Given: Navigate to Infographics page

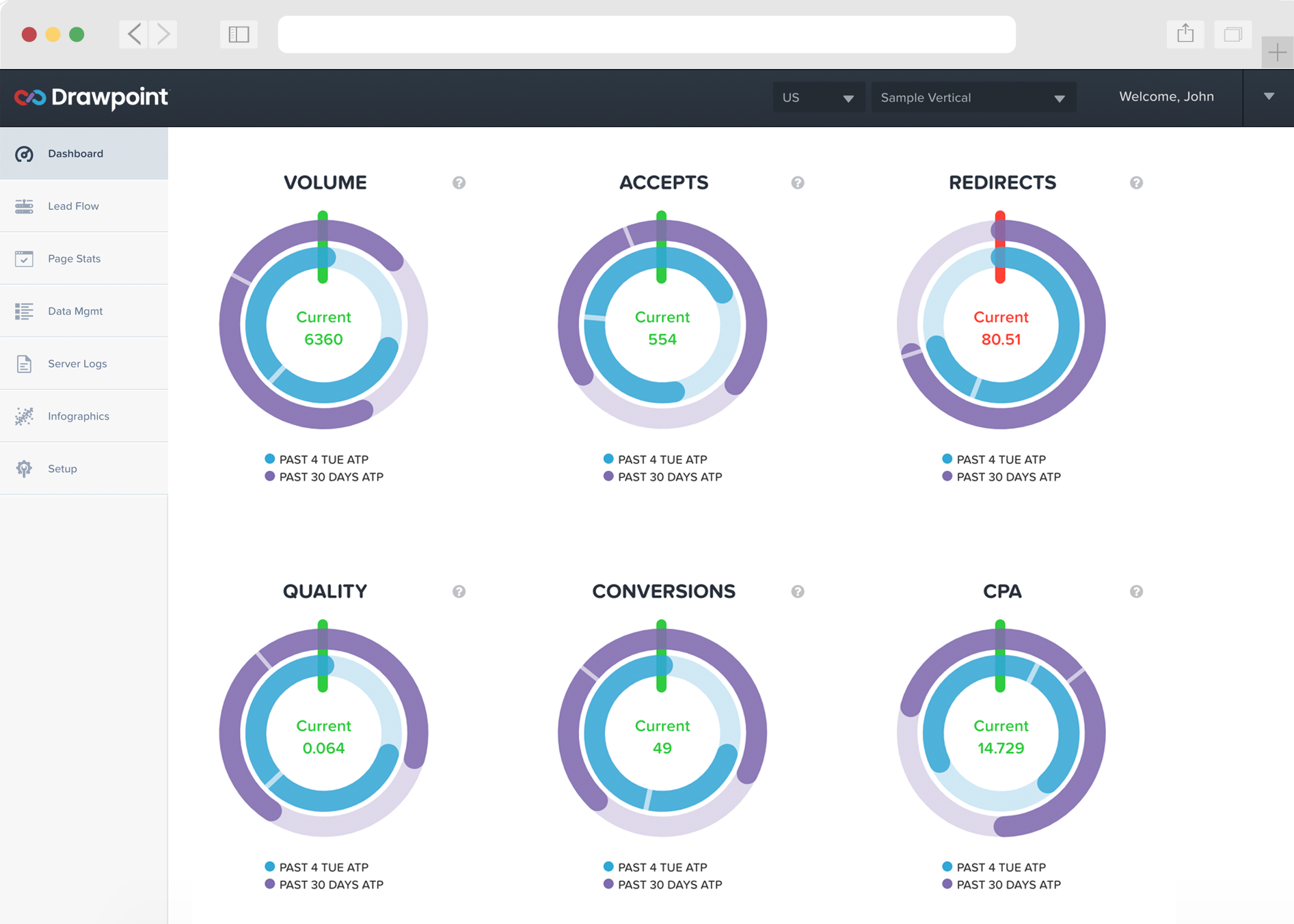Looking at the screenshot, I should click(78, 416).
